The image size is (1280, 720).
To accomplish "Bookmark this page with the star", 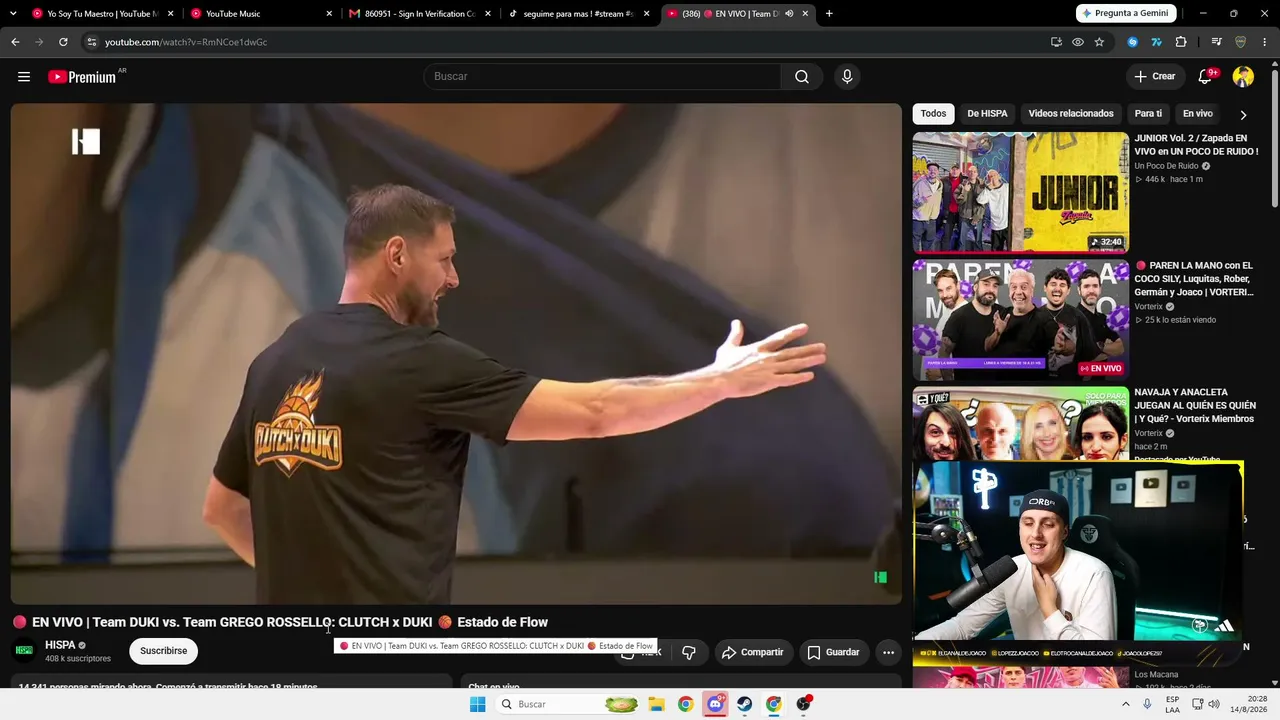I will (x=1099, y=42).
